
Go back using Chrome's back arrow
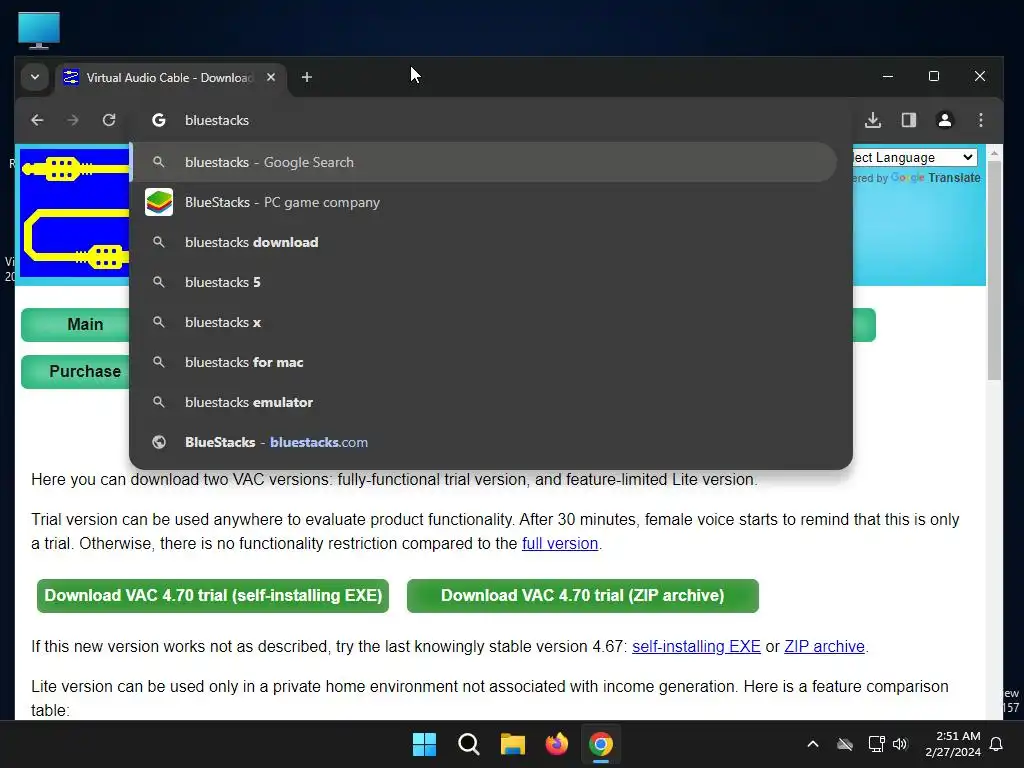coord(37,120)
